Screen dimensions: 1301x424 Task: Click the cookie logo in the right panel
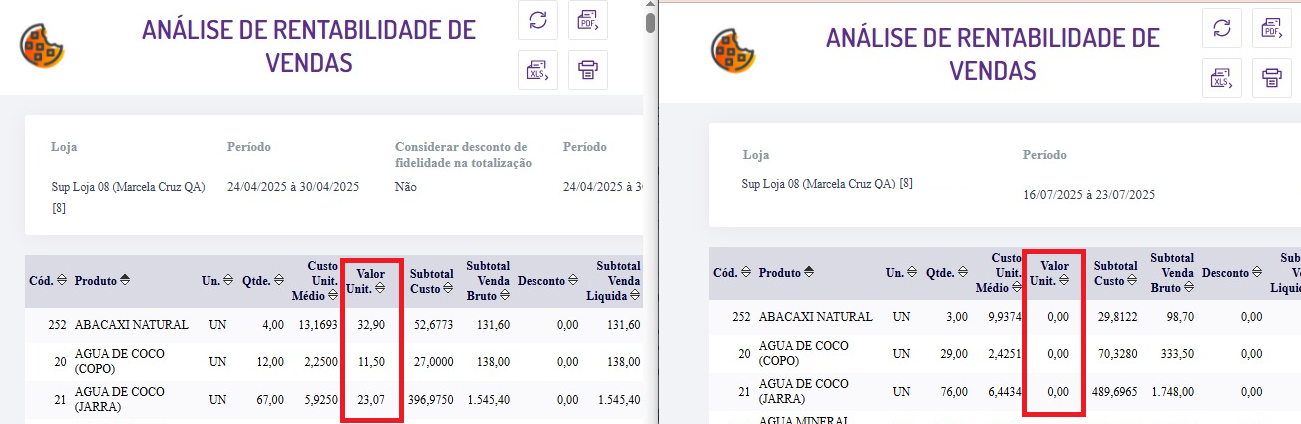pos(735,48)
